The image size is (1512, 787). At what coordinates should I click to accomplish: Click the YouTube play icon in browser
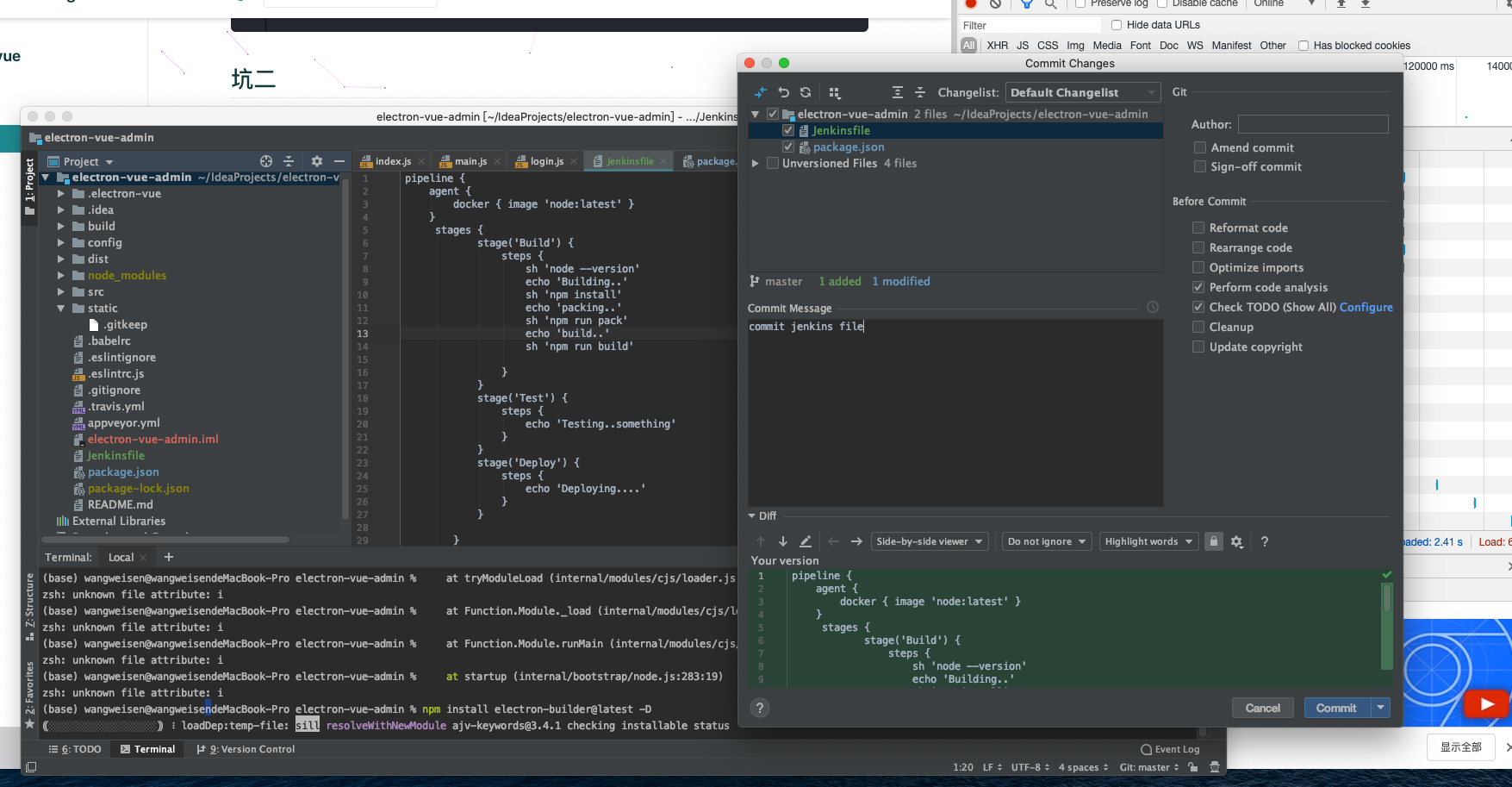(1487, 703)
